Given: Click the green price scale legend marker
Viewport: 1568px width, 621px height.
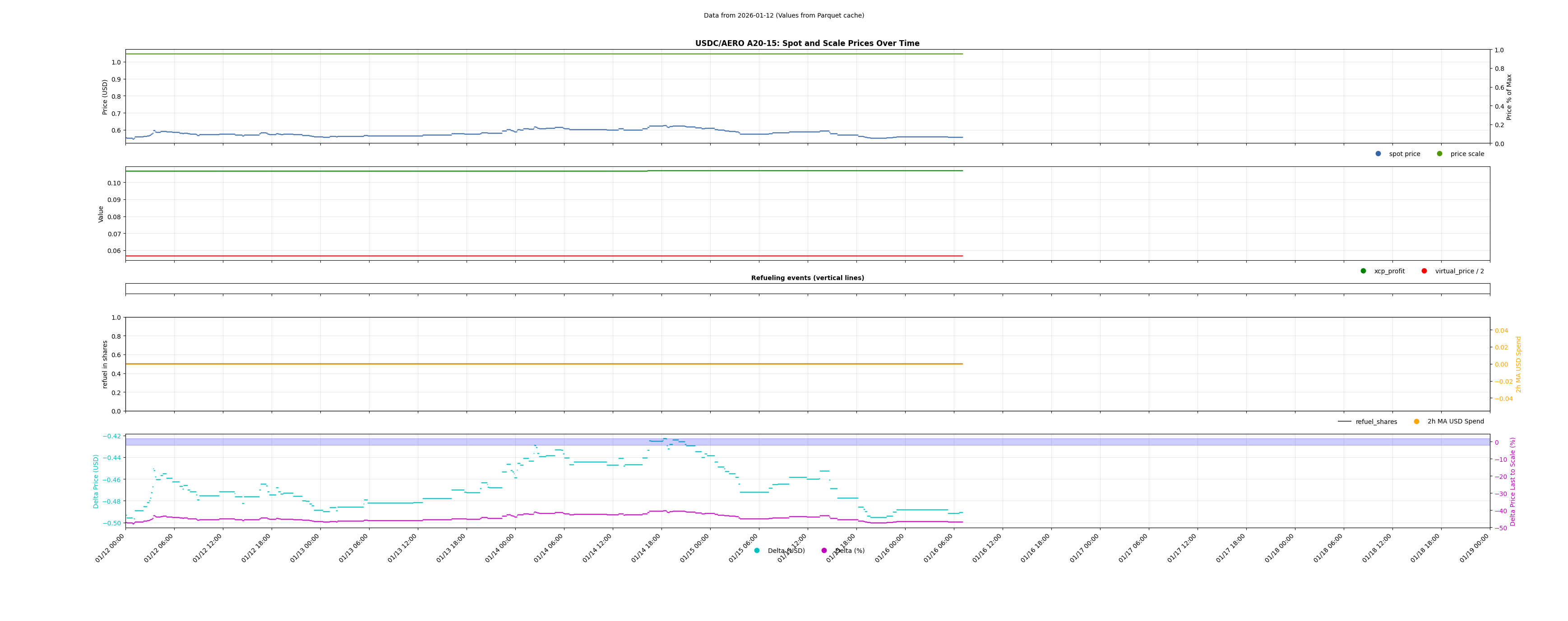Looking at the screenshot, I should tap(1439, 154).
